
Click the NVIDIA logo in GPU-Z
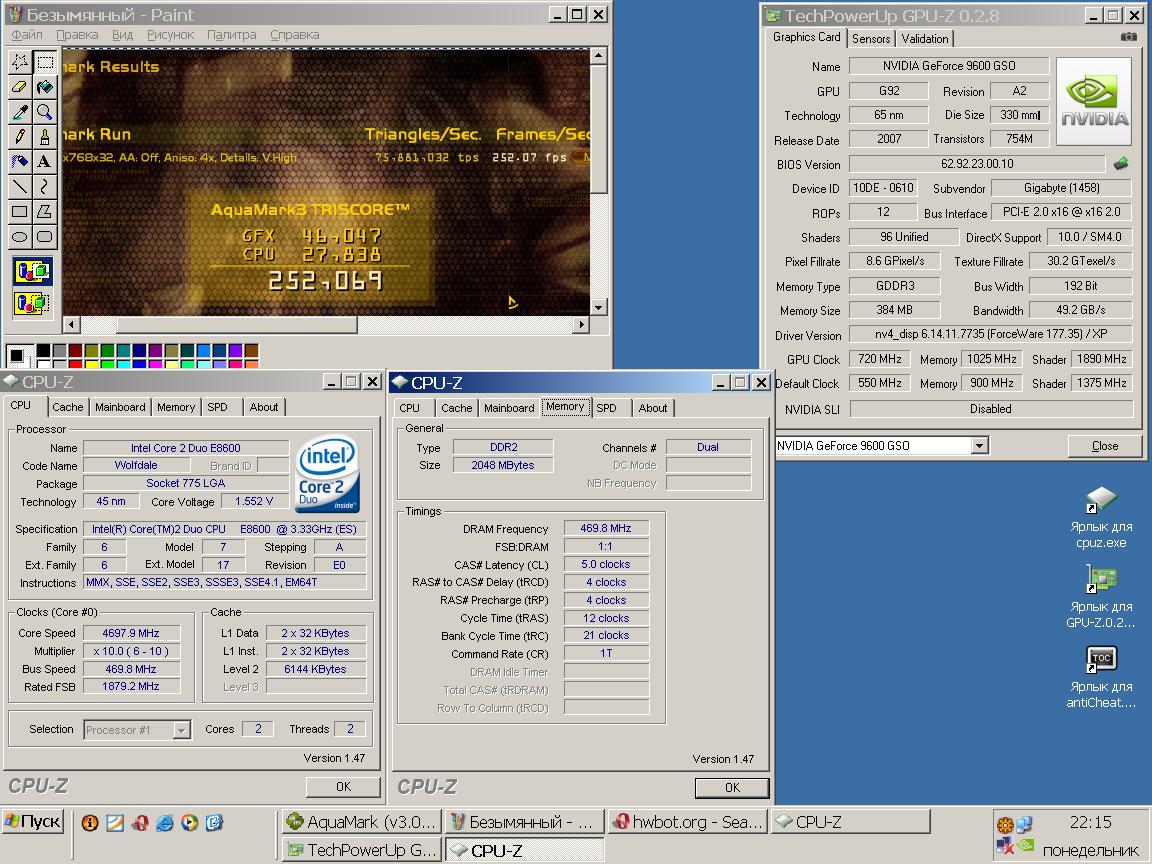tap(1094, 103)
